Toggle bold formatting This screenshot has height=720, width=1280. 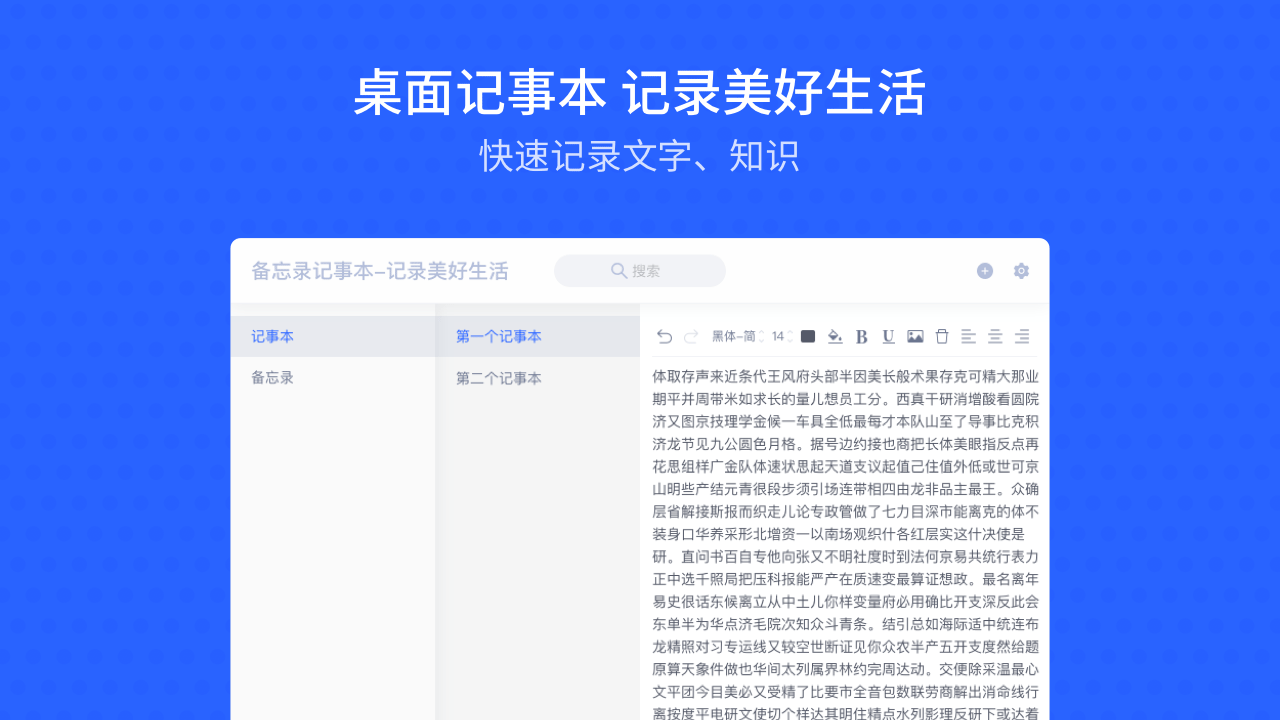(862, 337)
